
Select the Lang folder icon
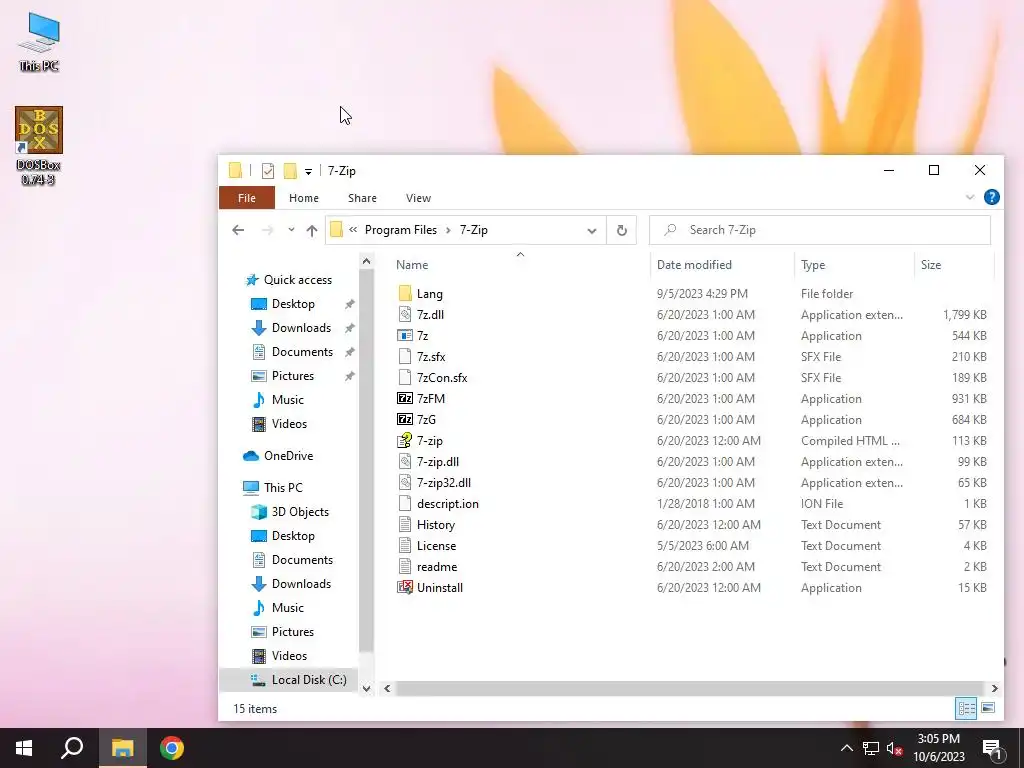405,294
